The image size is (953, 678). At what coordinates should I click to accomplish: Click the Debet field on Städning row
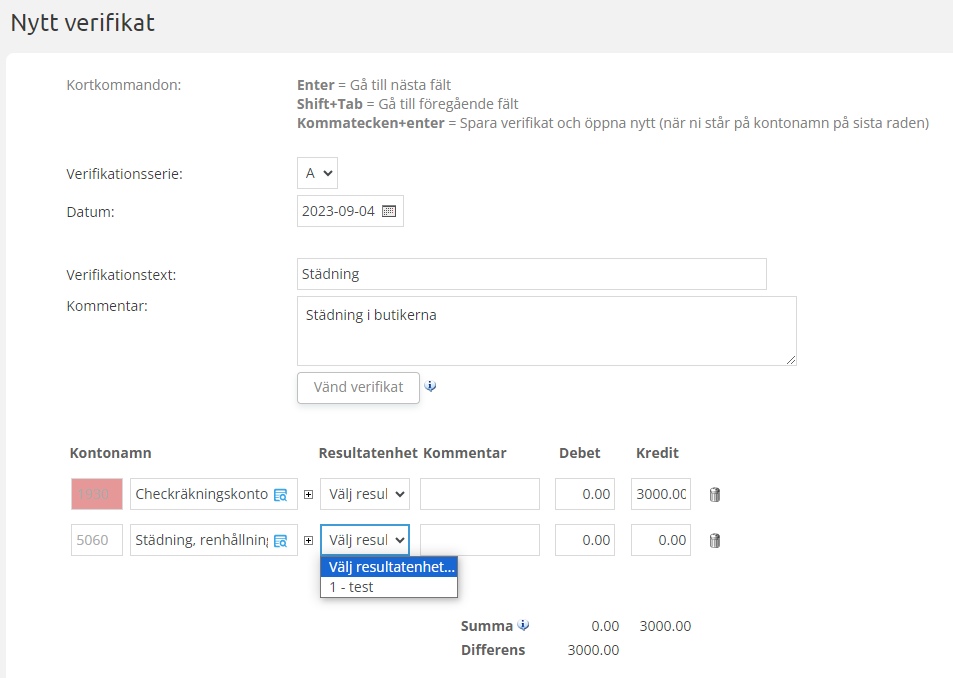coord(585,540)
